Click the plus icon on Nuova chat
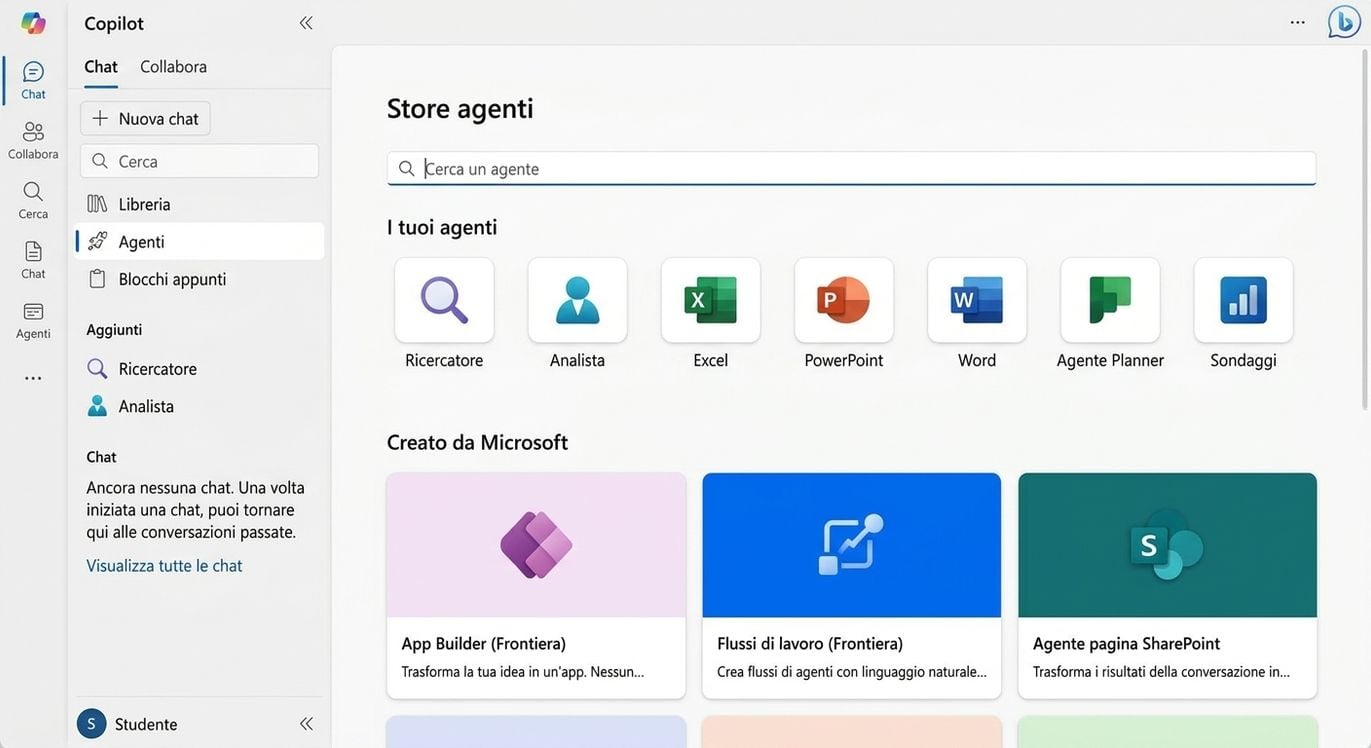This screenshot has width=1371, height=748. click(x=100, y=118)
